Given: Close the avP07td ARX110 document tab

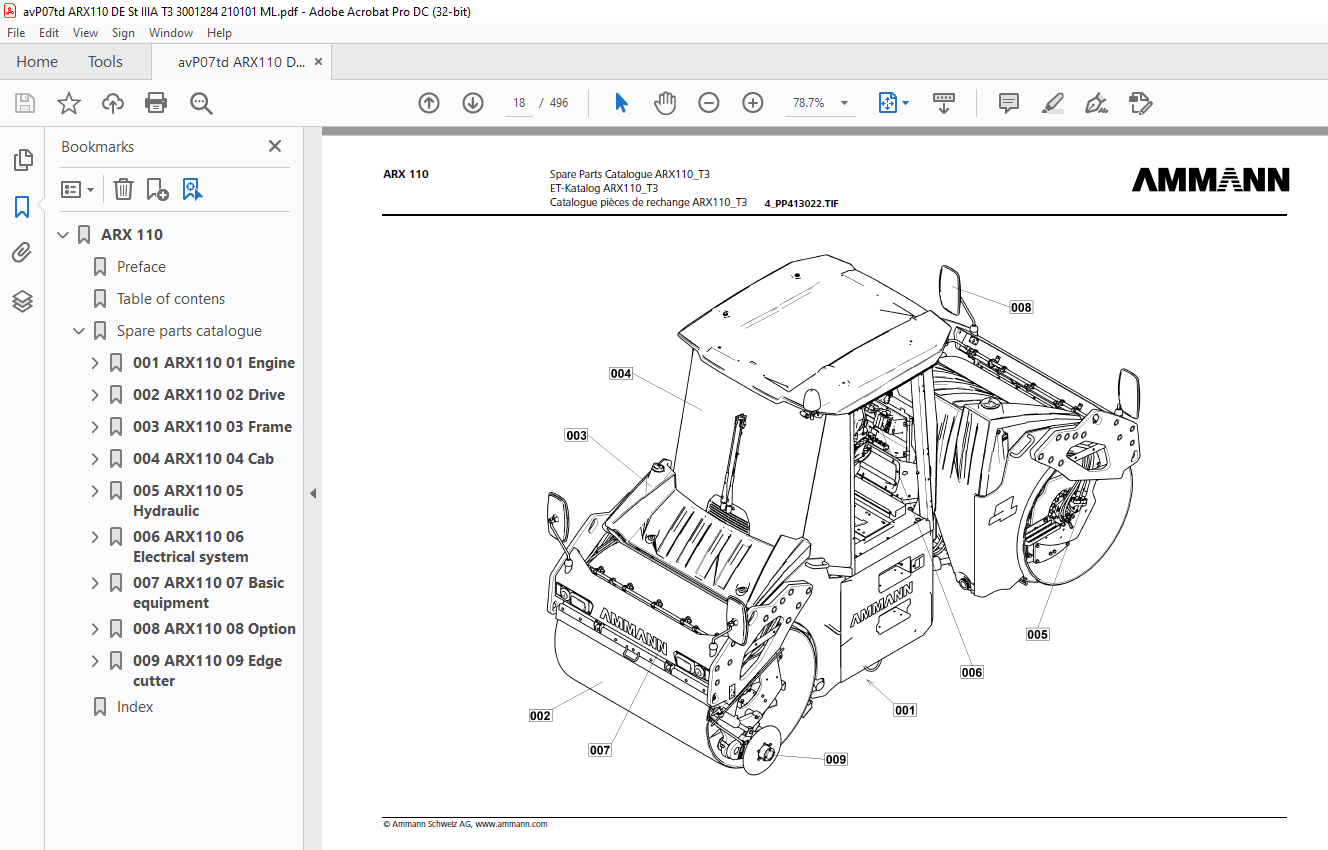Looking at the screenshot, I should point(319,62).
